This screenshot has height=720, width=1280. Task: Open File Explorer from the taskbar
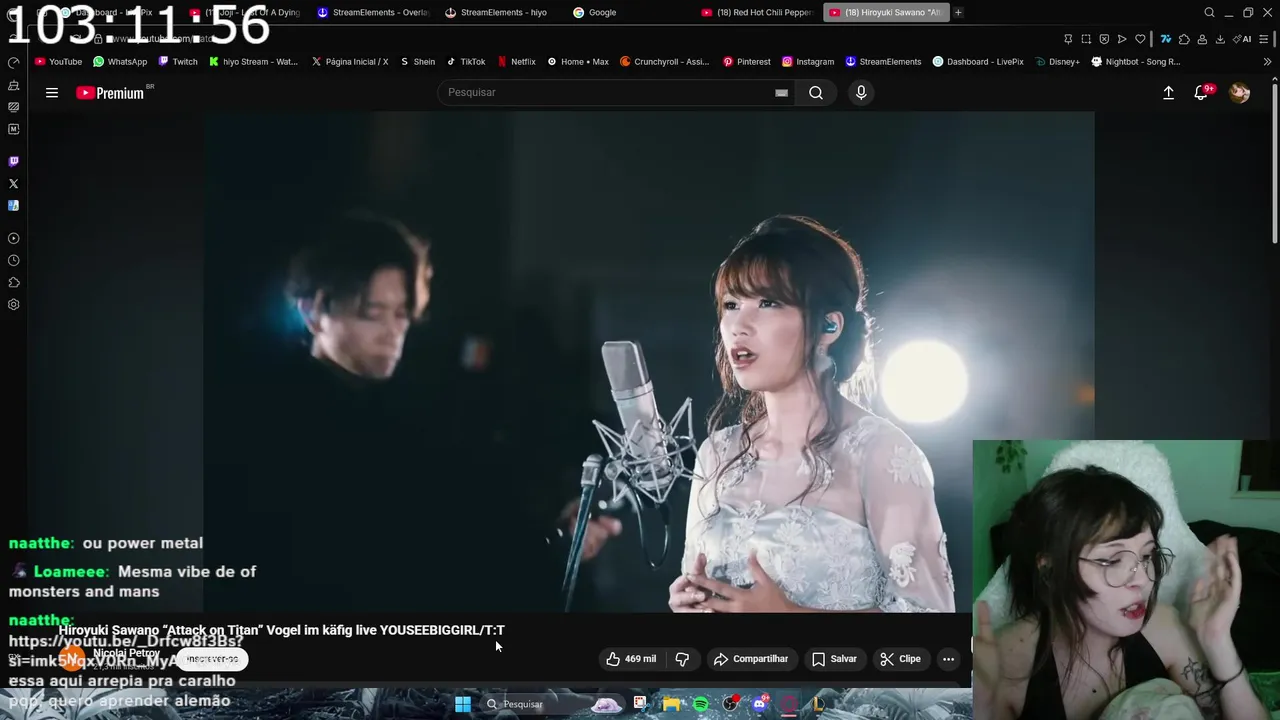click(671, 704)
